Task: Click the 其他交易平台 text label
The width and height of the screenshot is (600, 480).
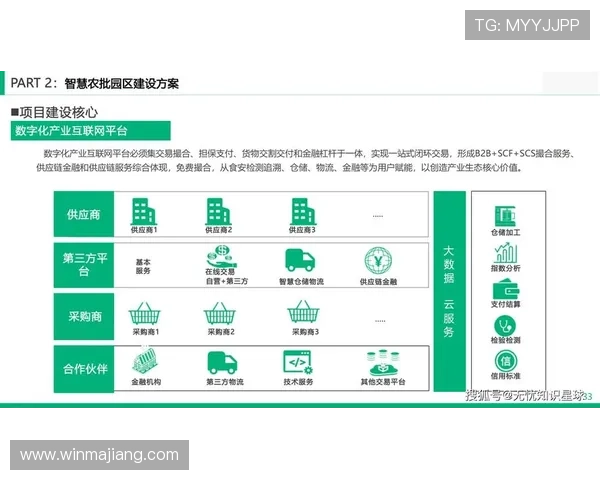Action: tap(383, 382)
